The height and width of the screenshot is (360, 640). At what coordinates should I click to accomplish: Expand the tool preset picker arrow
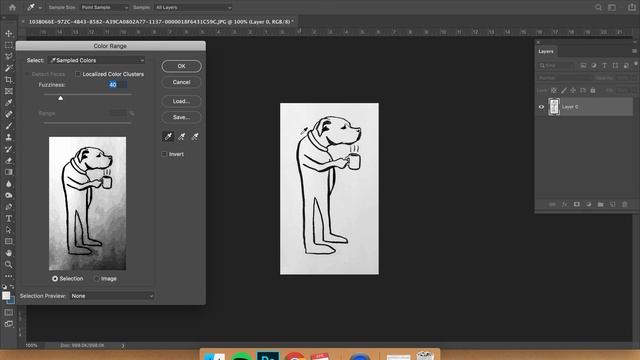tap(40, 8)
